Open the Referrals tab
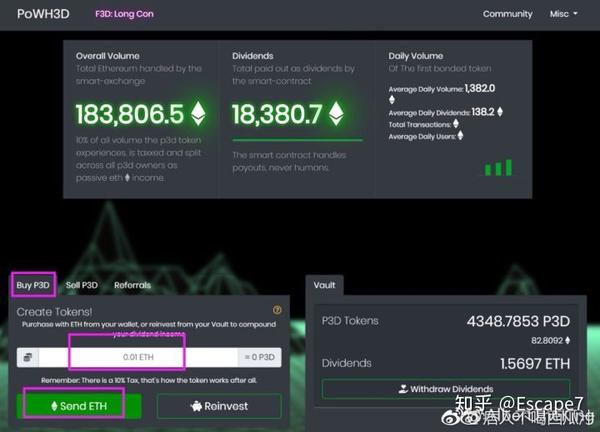 pos(132,285)
